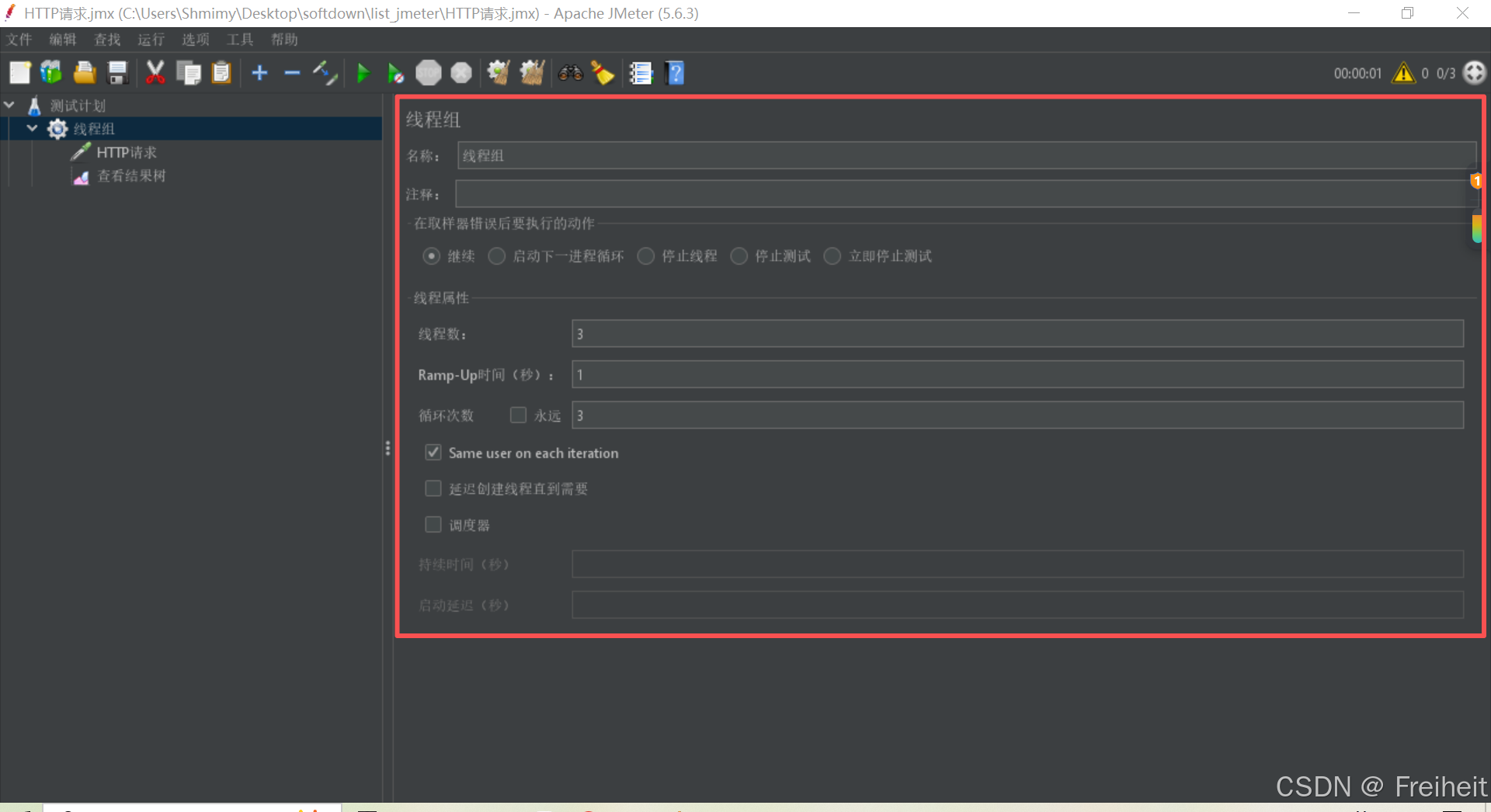The height and width of the screenshot is (812, 1491).
Task: Open help with question mark icon
Action: tap(676, 73)
